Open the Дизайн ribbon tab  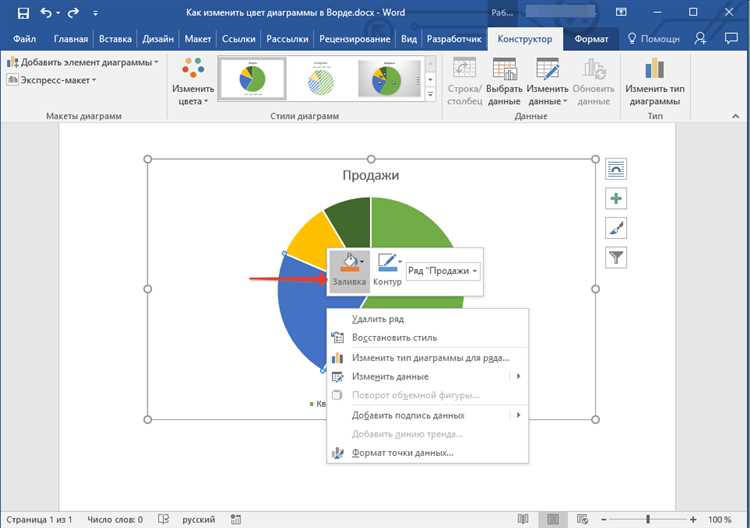[158, 39]
